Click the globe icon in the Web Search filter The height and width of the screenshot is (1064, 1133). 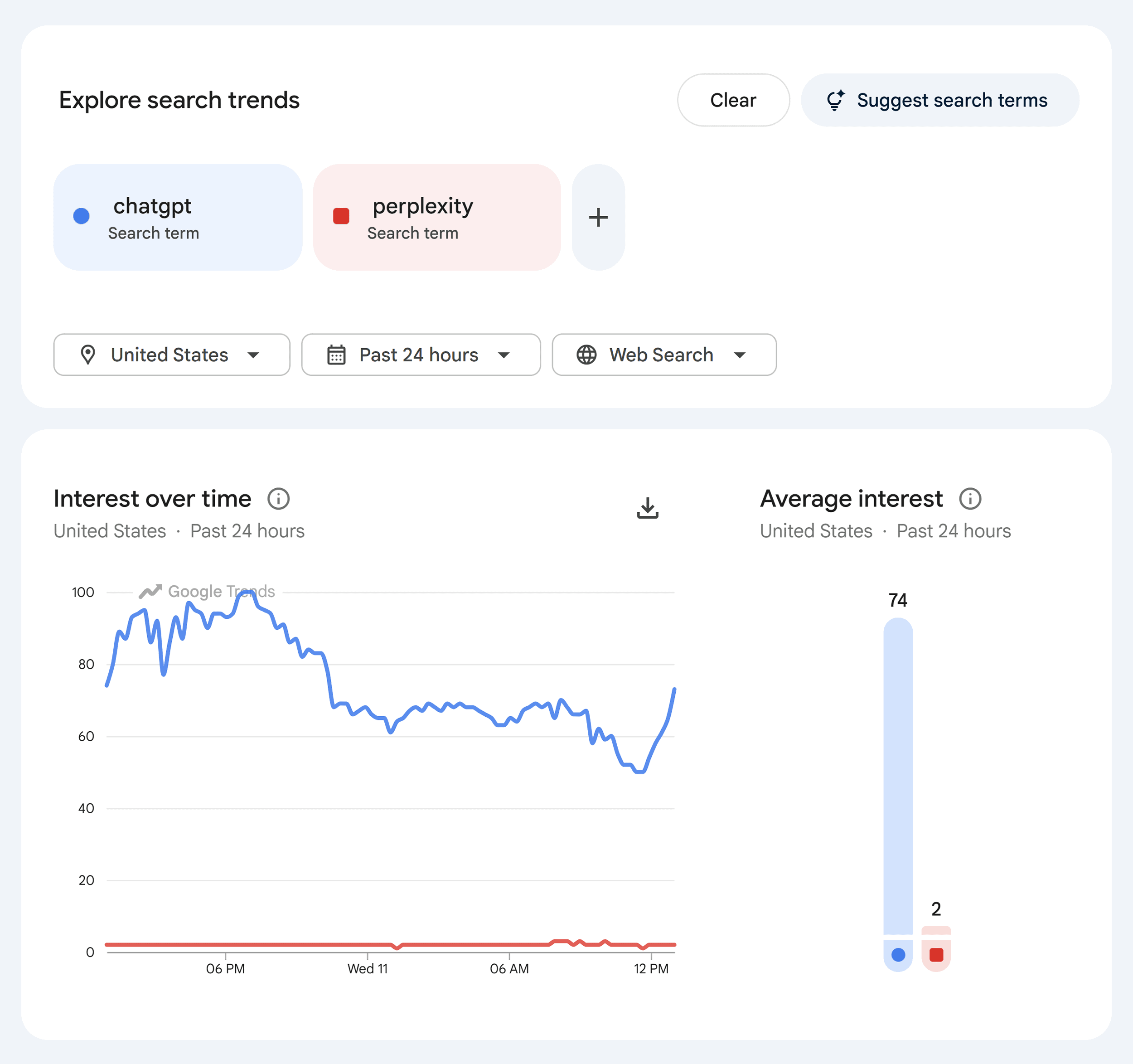586,355
